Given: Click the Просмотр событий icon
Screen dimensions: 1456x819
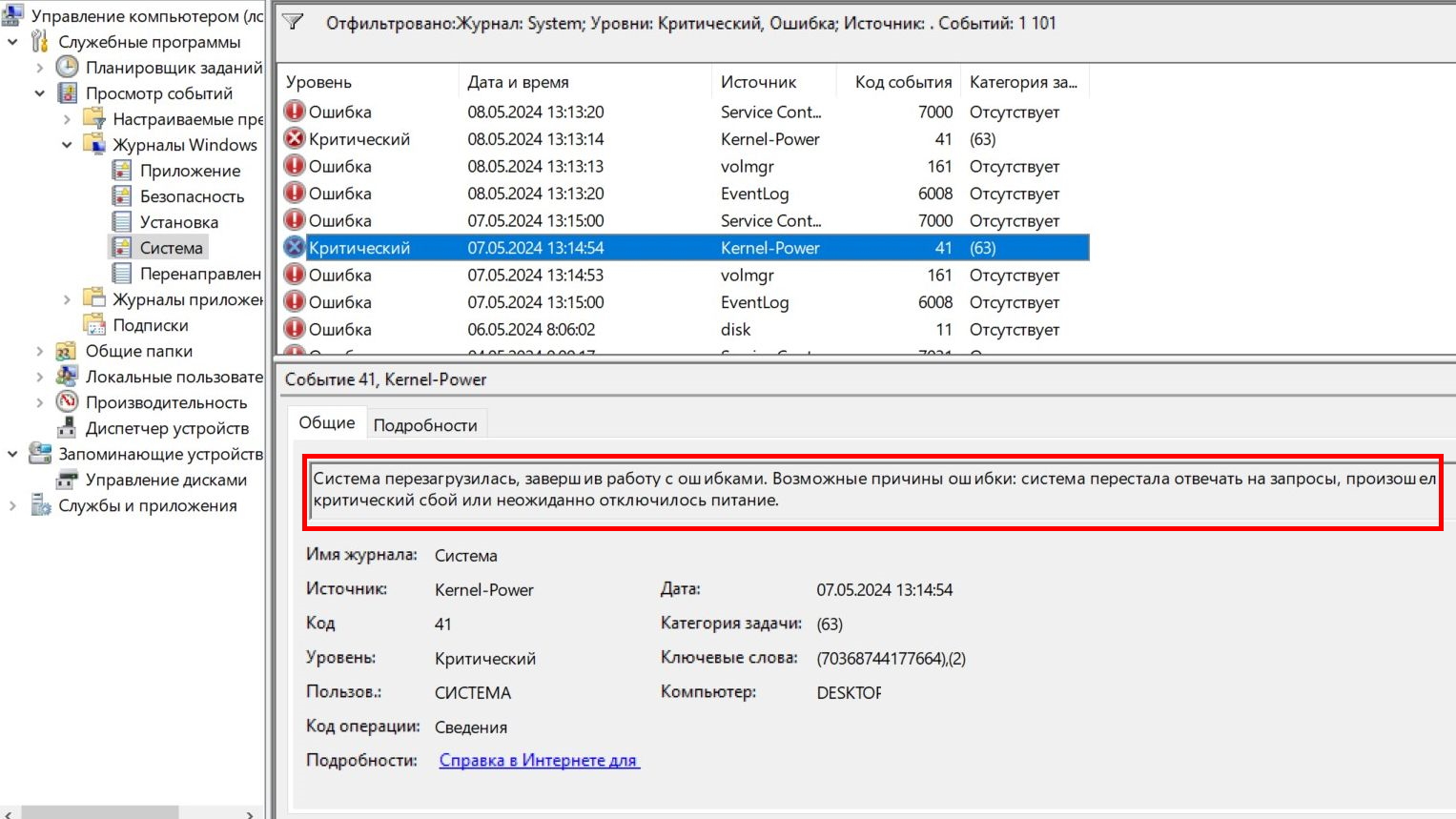Looking at the screenshot, I should 67,92.
